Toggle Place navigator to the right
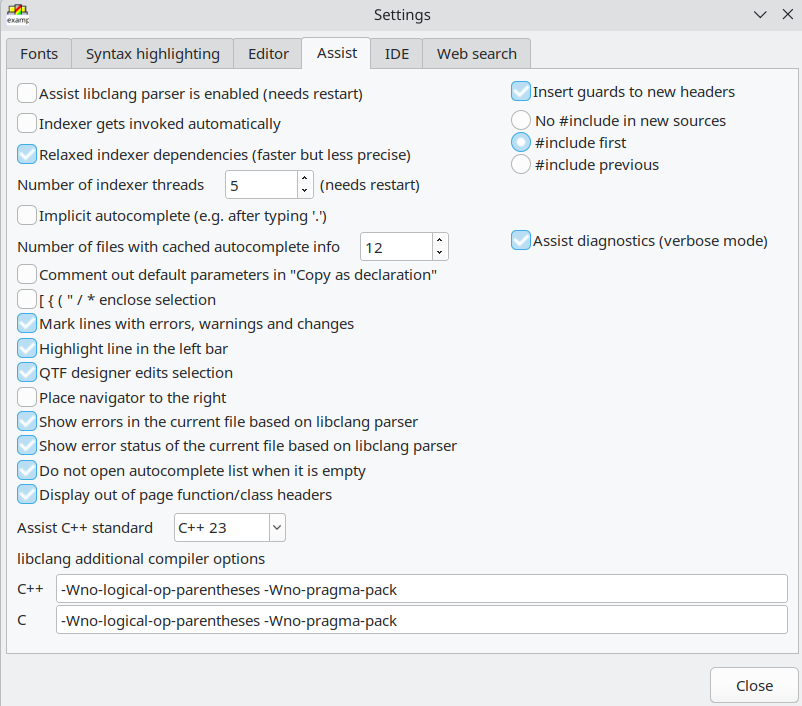The height and width of the screenshot is (706, 802). 28,398
